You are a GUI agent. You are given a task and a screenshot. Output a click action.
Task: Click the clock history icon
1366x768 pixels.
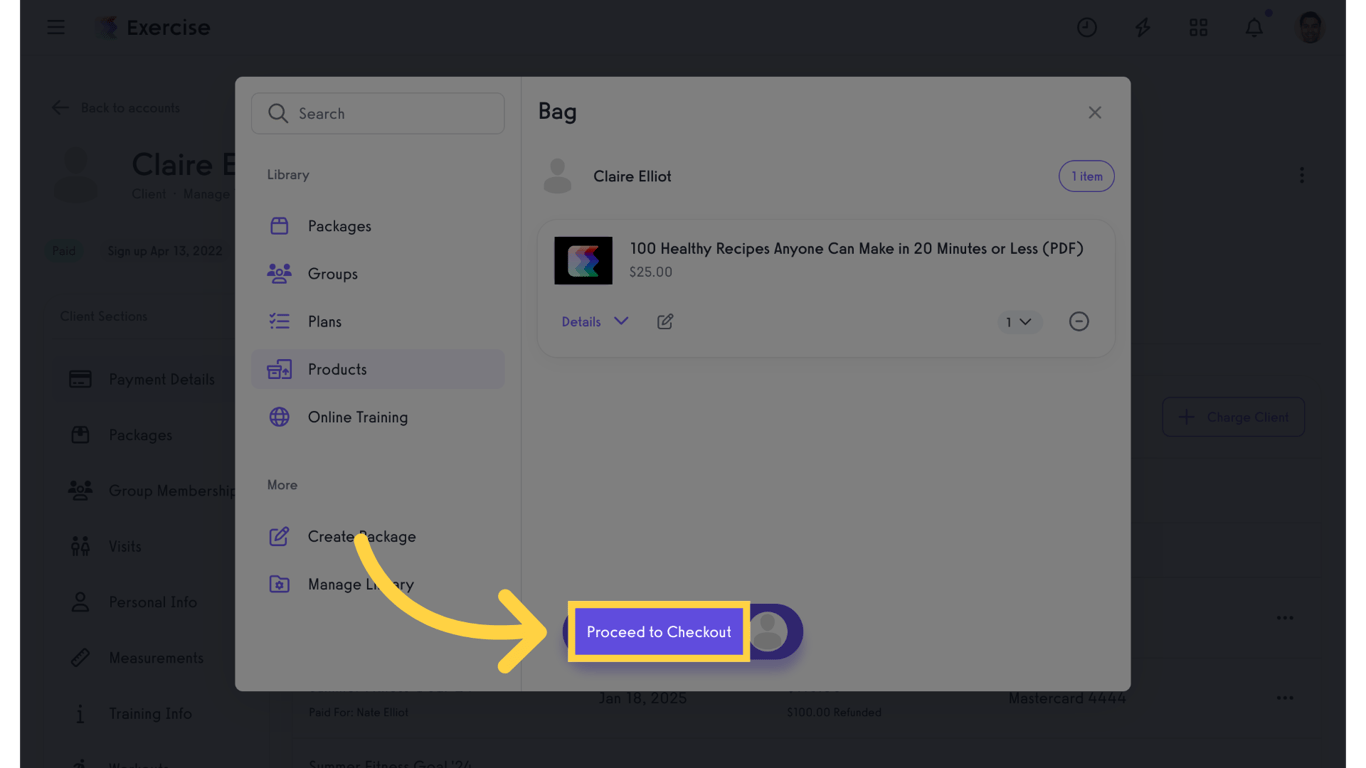(1086, 27)
